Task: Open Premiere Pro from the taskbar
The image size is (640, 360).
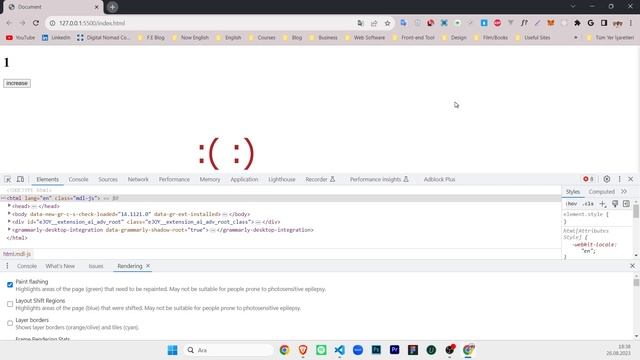Action: click(x=394, y=350)
